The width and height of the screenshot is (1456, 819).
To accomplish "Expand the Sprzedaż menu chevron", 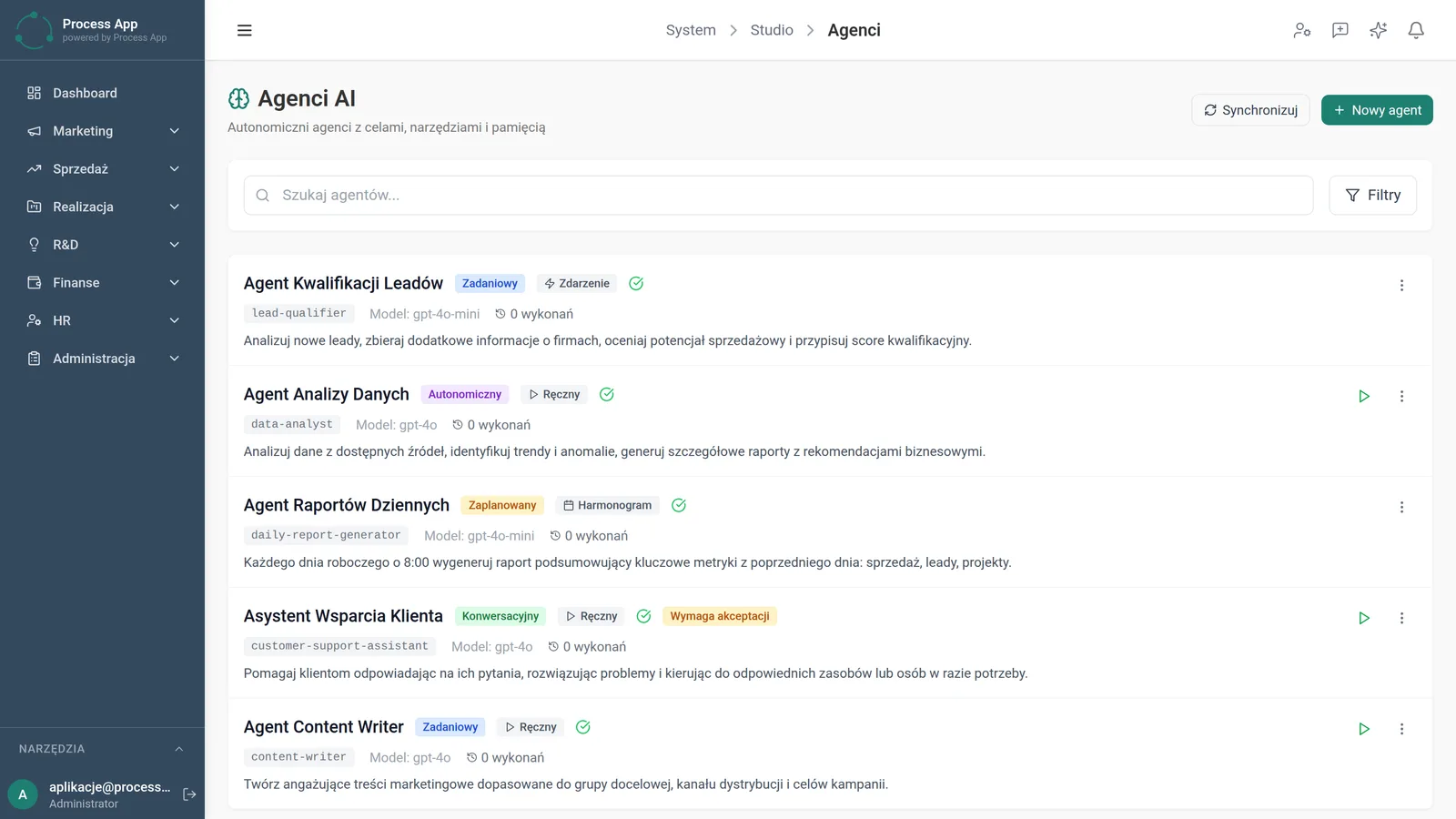I will pyautogui.click(x=175, y=169).
